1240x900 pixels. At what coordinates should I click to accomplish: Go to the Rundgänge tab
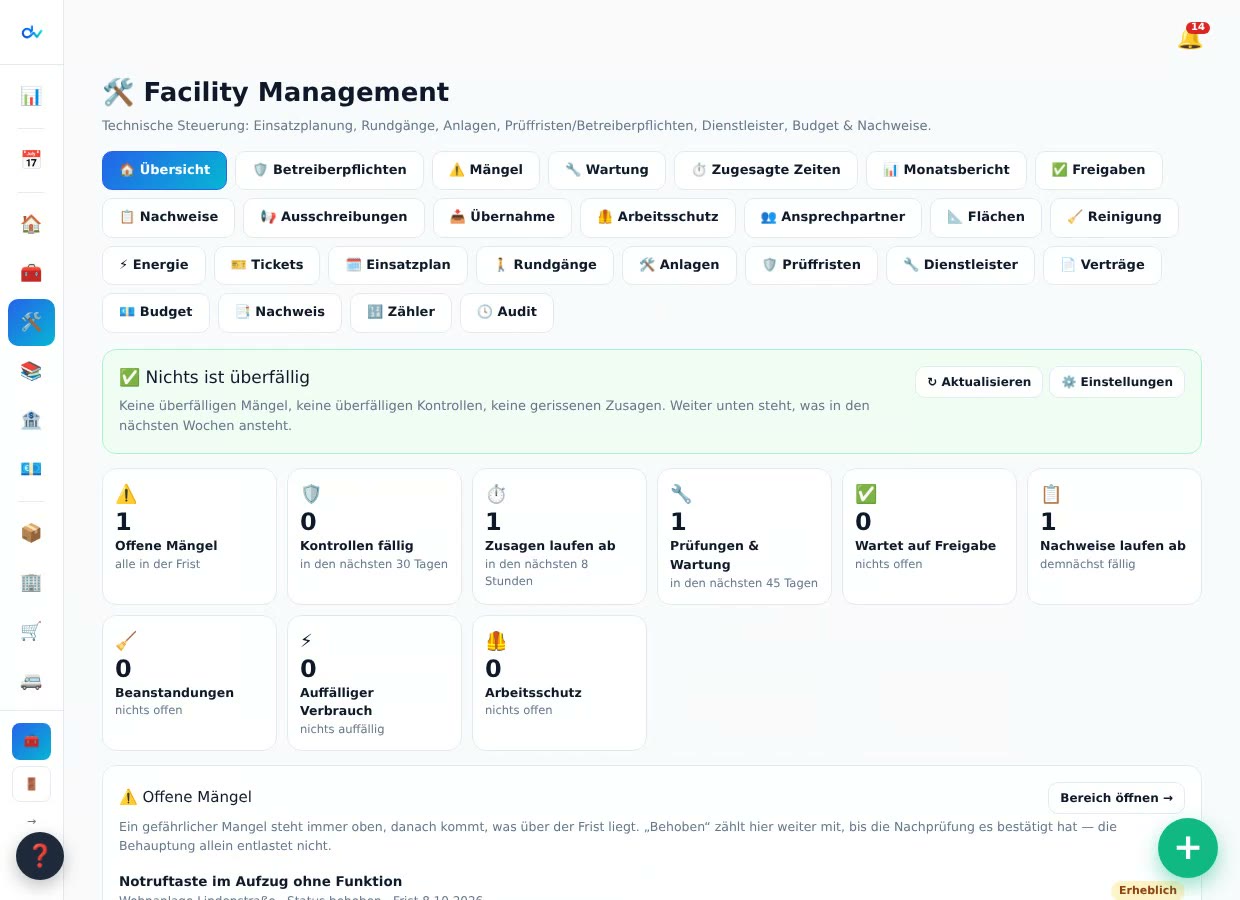pyautogui.click(x=545, y=265)
